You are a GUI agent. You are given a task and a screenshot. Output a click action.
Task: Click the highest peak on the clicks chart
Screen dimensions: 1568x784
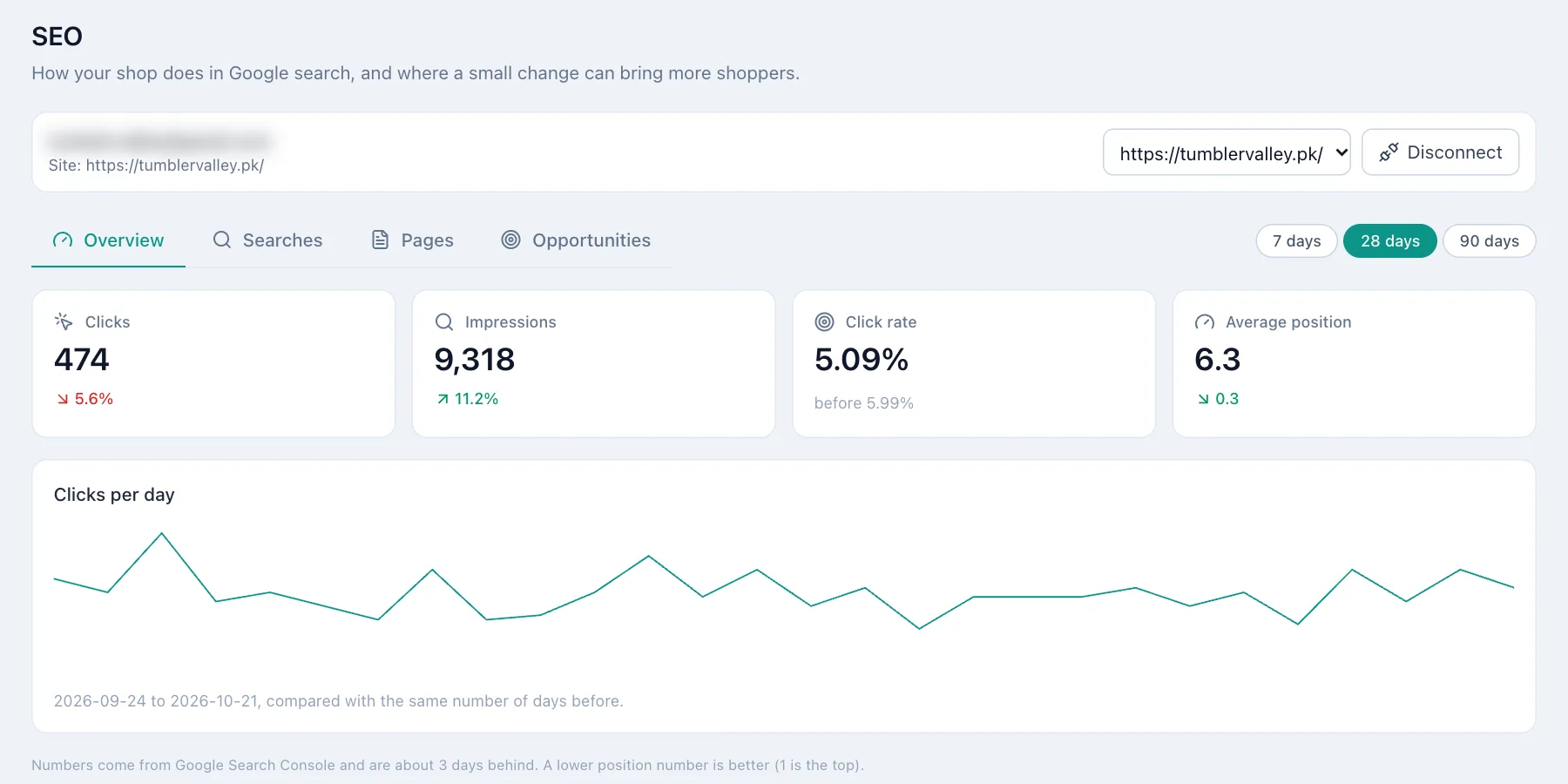click(x=162, y=533)
